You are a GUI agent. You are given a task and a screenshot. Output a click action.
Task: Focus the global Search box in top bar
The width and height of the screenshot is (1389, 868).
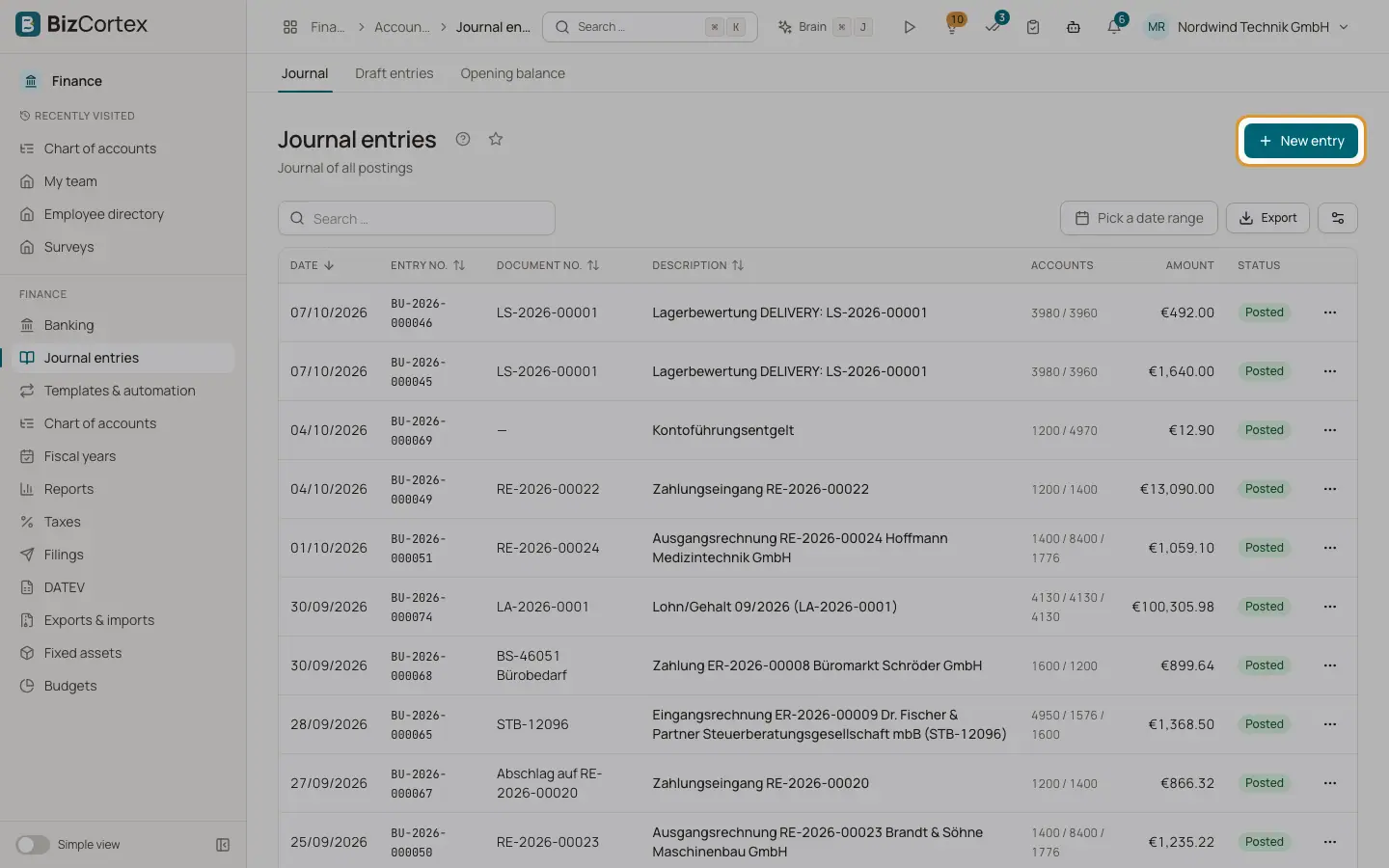[650, 27]
